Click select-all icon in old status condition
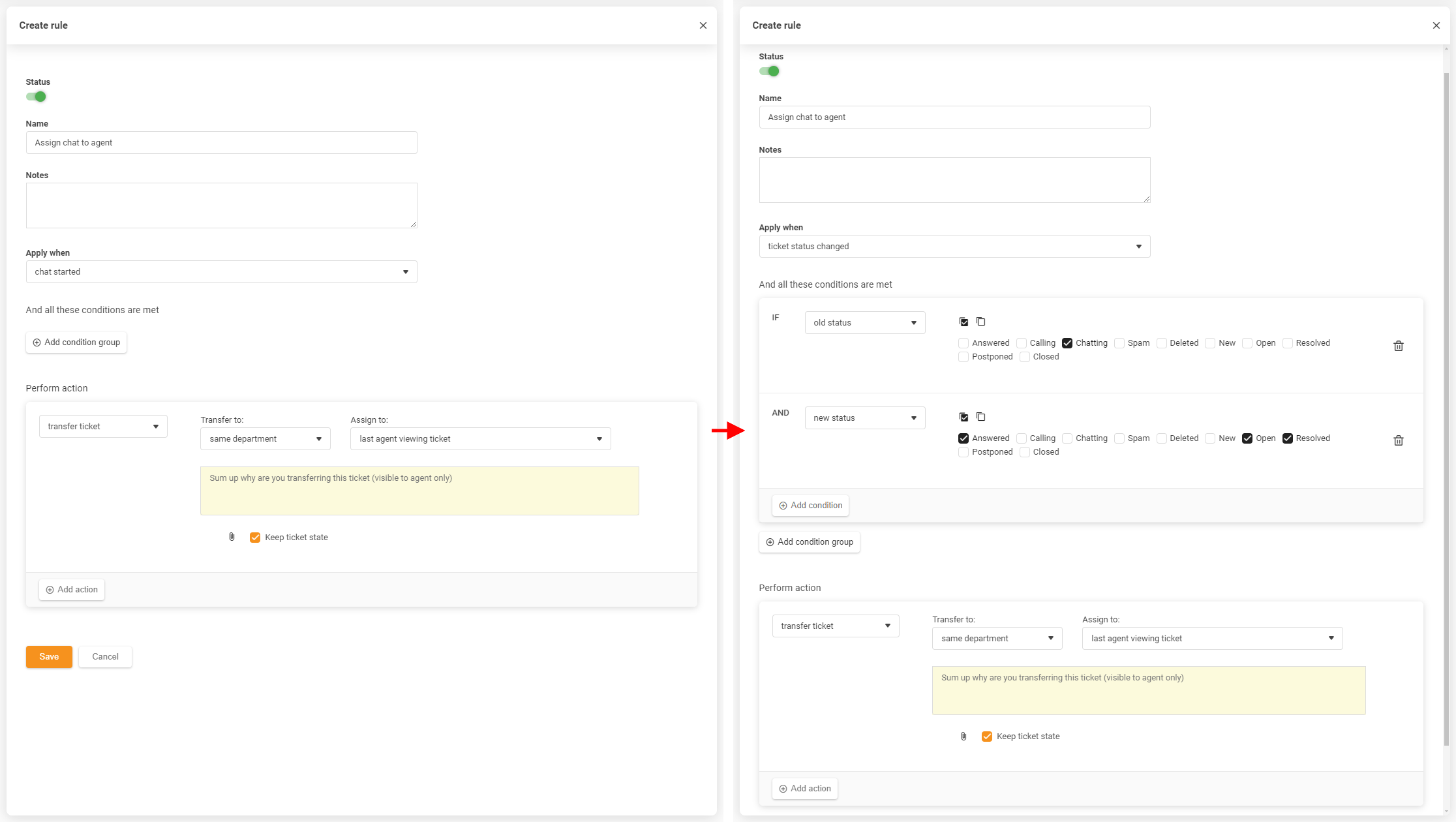The image size is (1456, 822). [x=963, y=322]
